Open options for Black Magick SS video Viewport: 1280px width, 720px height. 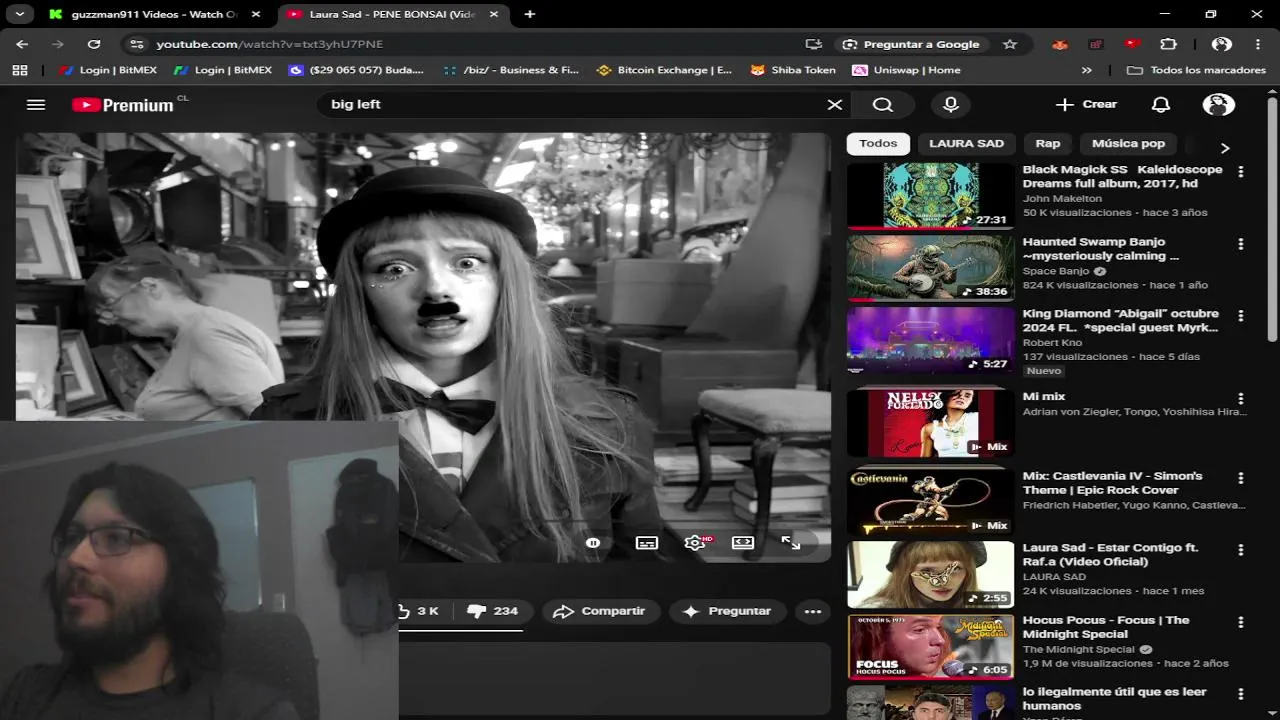[1241, 172]
